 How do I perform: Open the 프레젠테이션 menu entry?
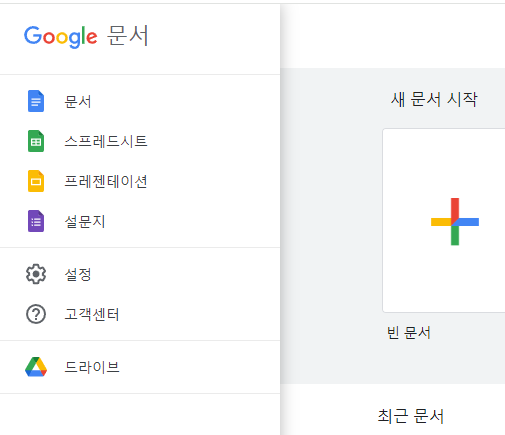(x=140, y=181)
